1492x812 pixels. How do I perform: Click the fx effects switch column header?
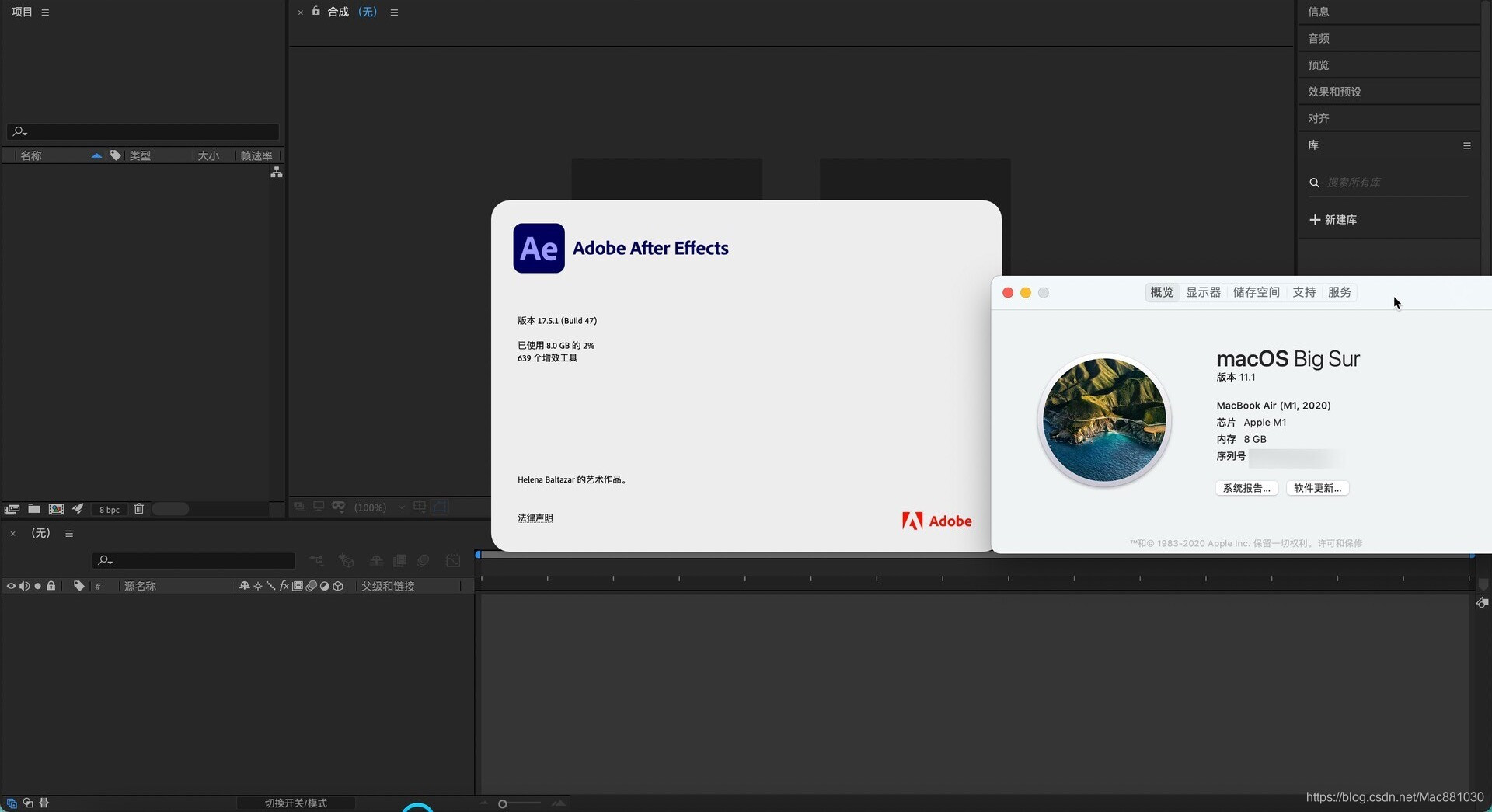click(x=284, y=586)
